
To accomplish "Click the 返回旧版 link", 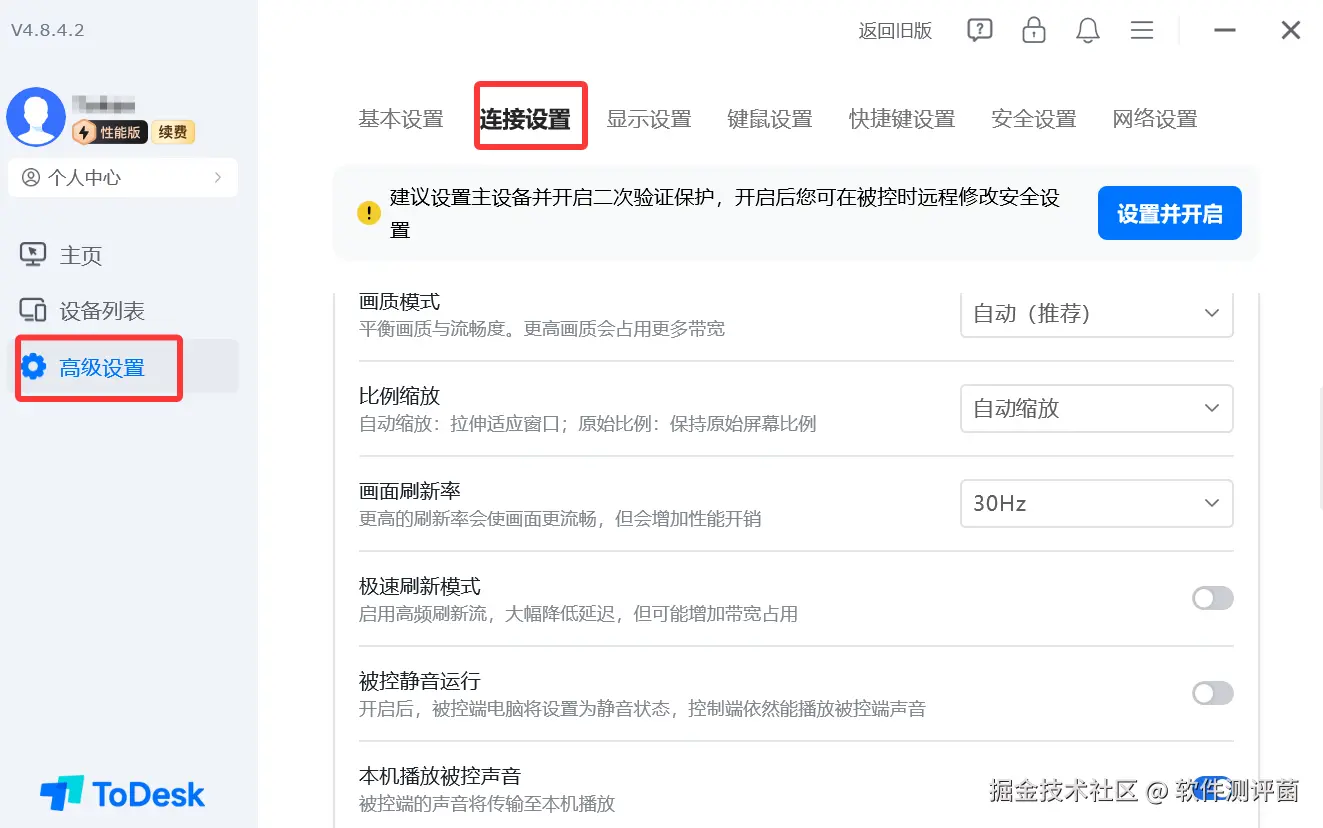I will point(896,30).
